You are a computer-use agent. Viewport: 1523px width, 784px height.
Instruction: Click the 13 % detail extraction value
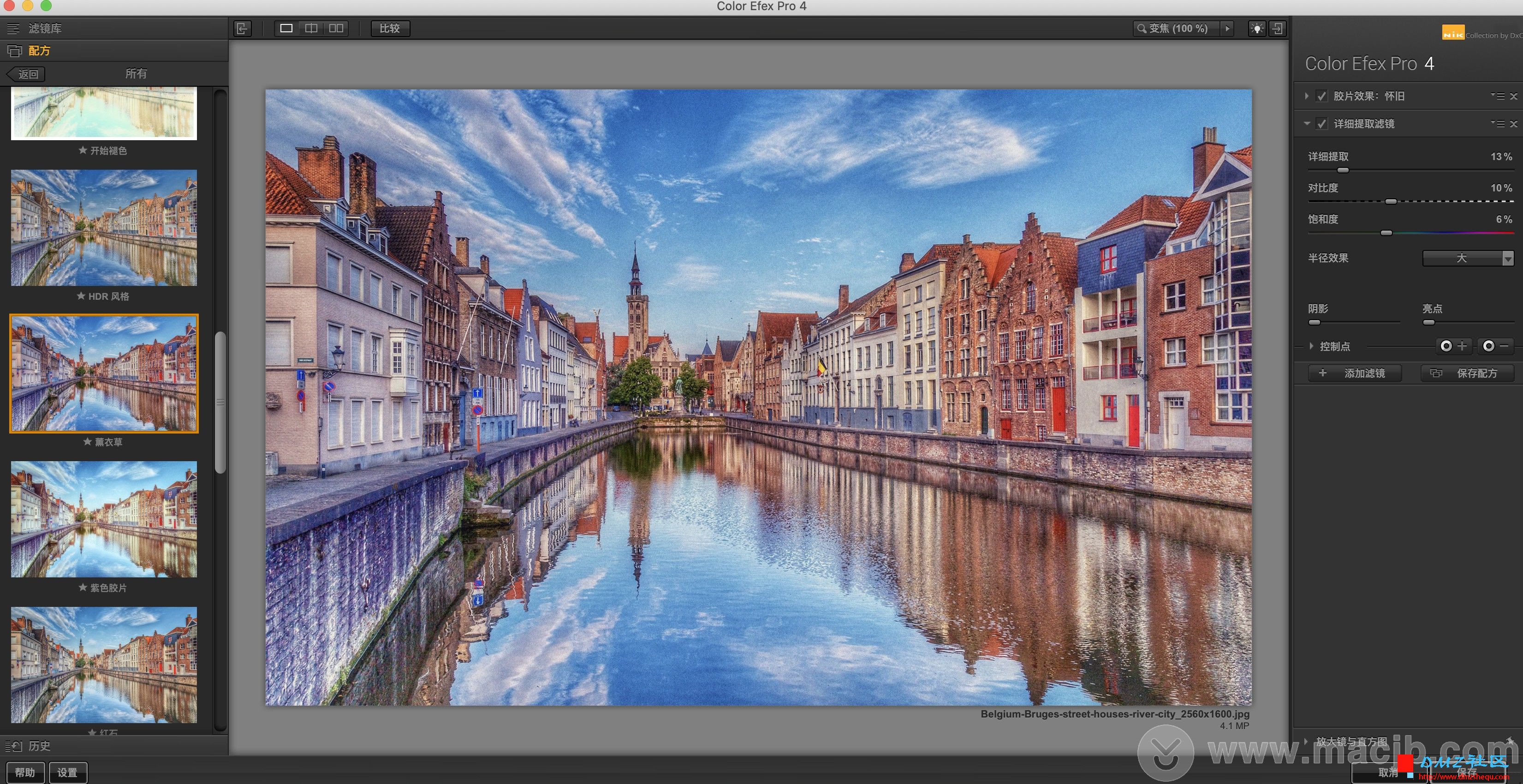1501,156
